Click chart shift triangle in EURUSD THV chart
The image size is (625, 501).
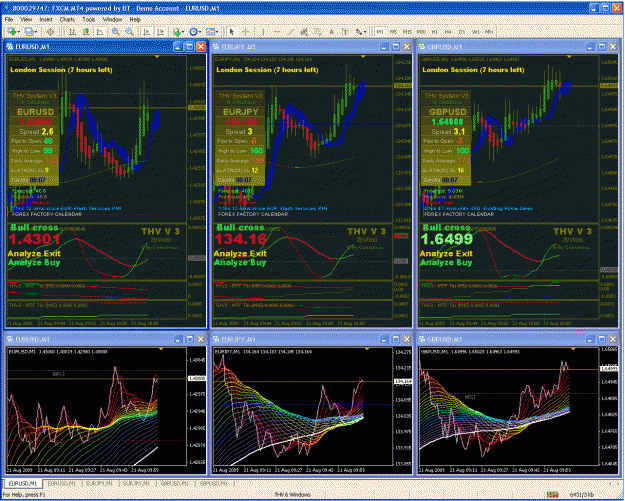157,57
